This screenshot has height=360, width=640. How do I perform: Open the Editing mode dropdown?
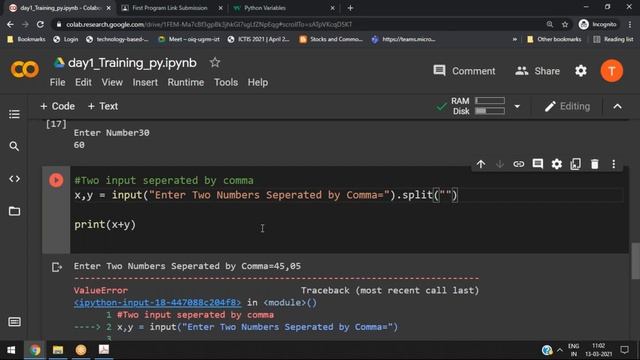point(567,106)
